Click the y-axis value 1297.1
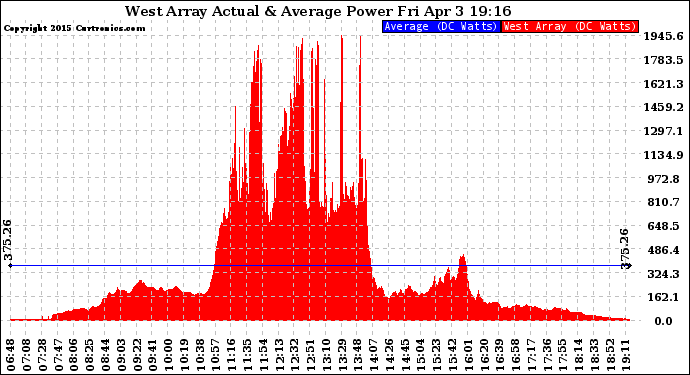 [x=664, y=131]
